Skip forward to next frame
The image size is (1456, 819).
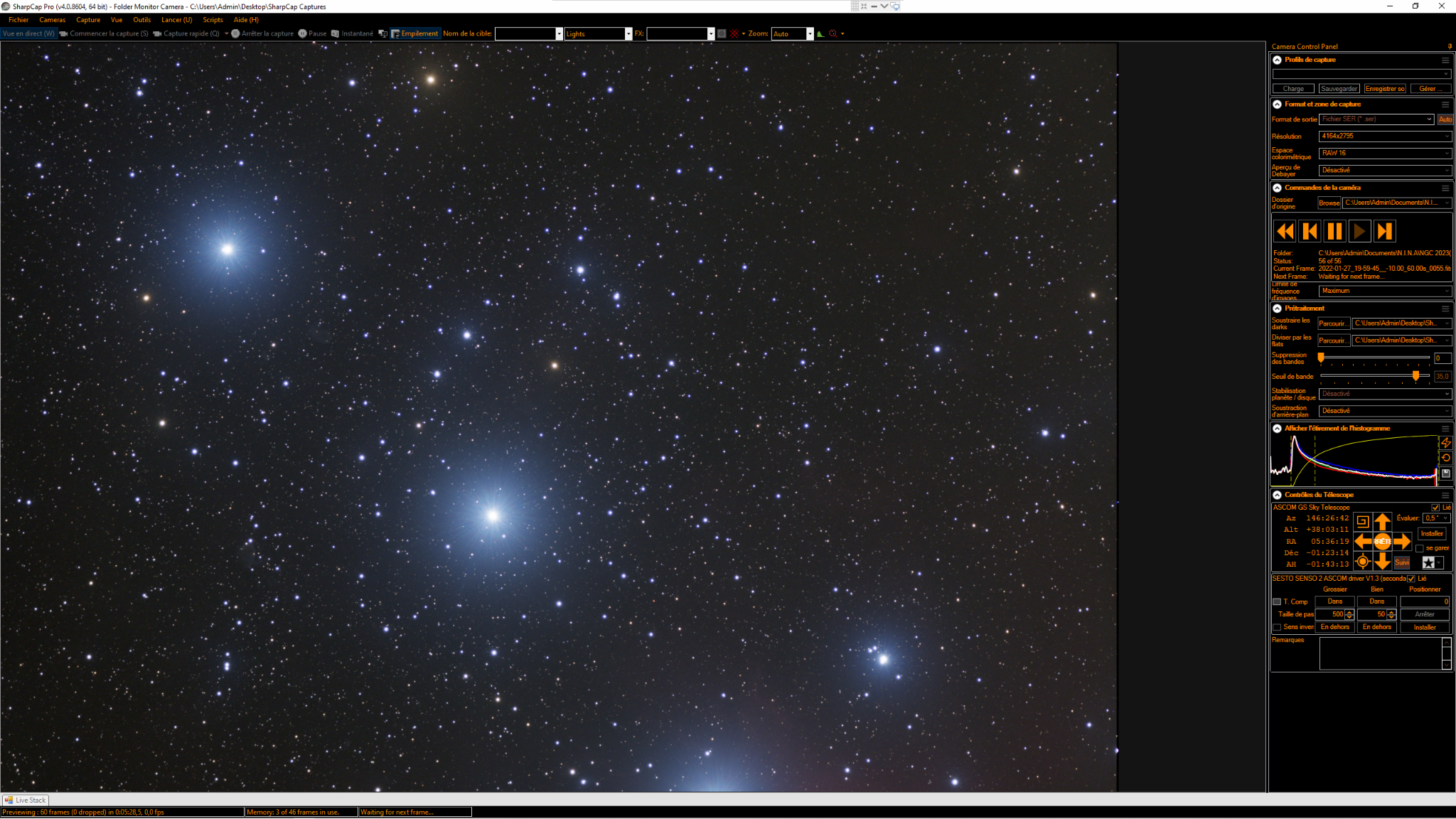click(1384, 231)
